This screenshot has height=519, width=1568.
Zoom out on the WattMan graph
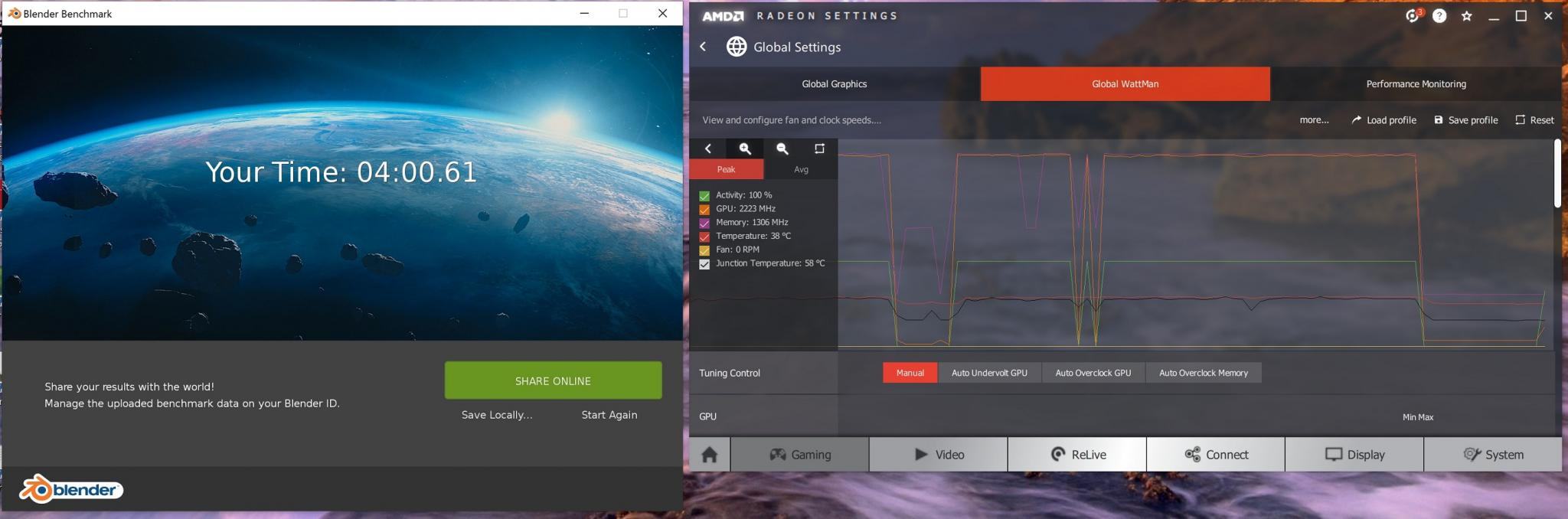click(x=782, y=149)
